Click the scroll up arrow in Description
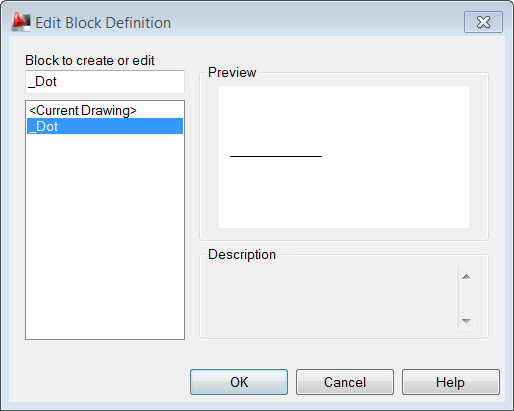Image resolution: width=514 pixels, height=411 pixels. [x=466, y=277]
